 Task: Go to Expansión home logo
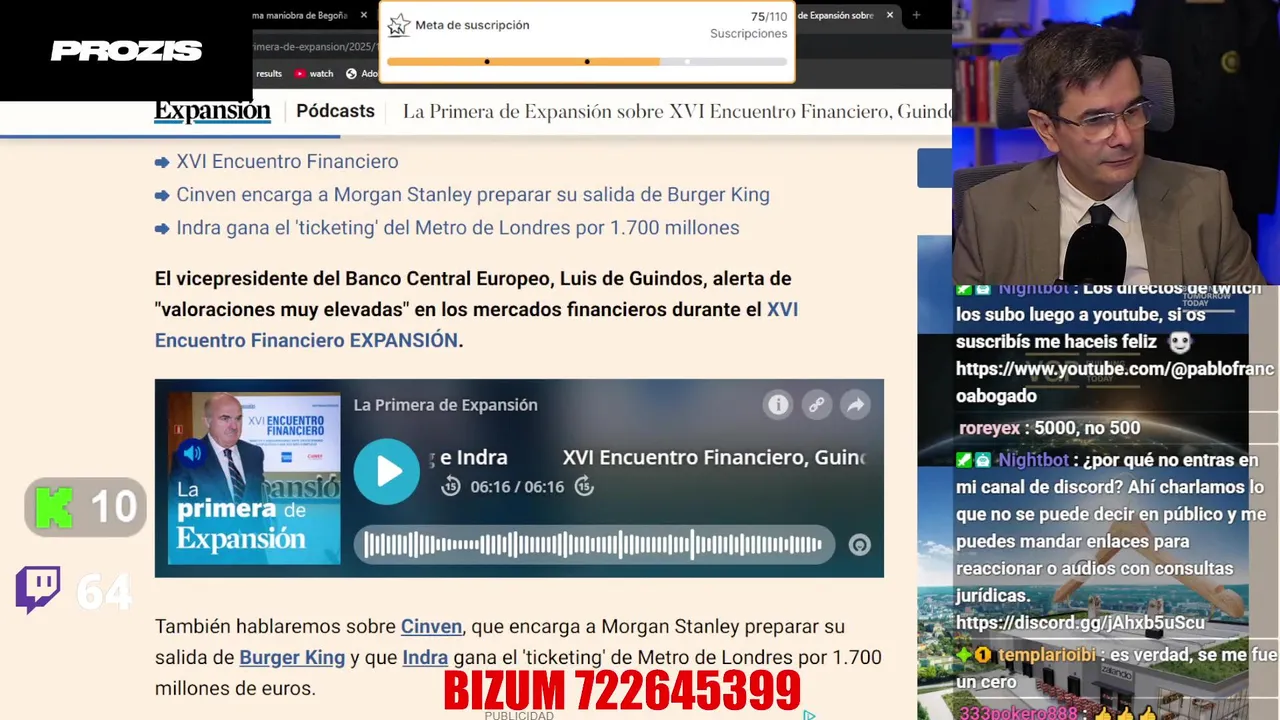coord(212,111)
